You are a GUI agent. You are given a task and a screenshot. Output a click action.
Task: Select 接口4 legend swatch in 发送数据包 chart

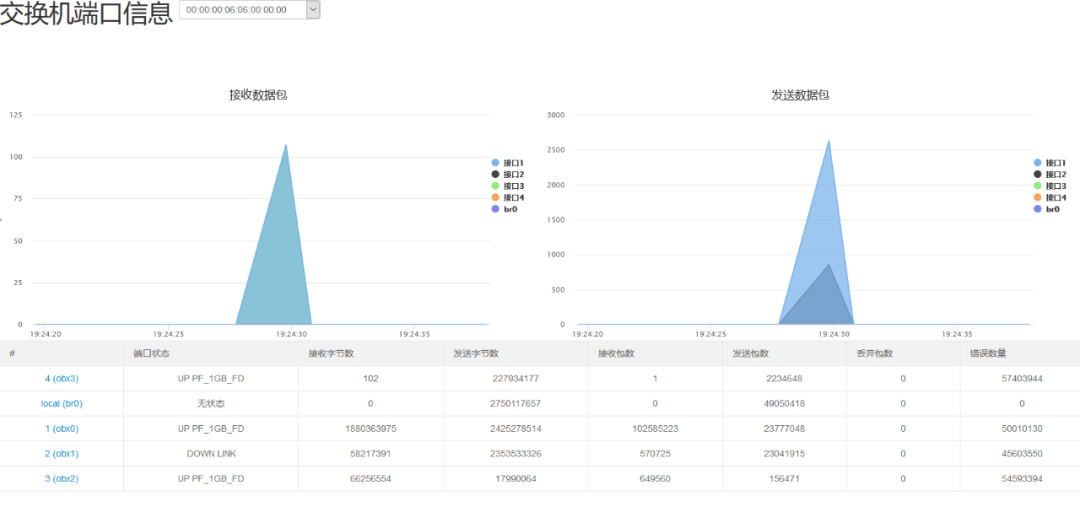[1037, 198]
